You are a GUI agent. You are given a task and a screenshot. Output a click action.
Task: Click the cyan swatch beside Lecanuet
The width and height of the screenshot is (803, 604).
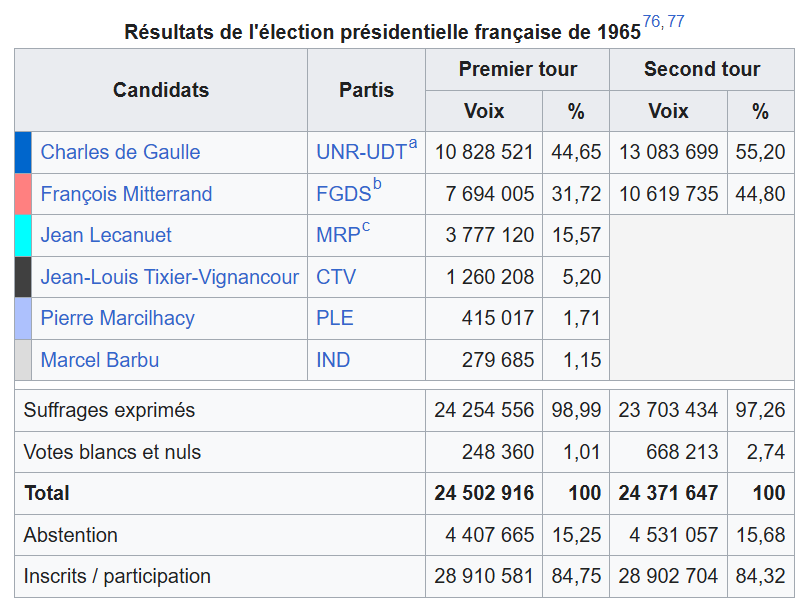tap(23, 235)
